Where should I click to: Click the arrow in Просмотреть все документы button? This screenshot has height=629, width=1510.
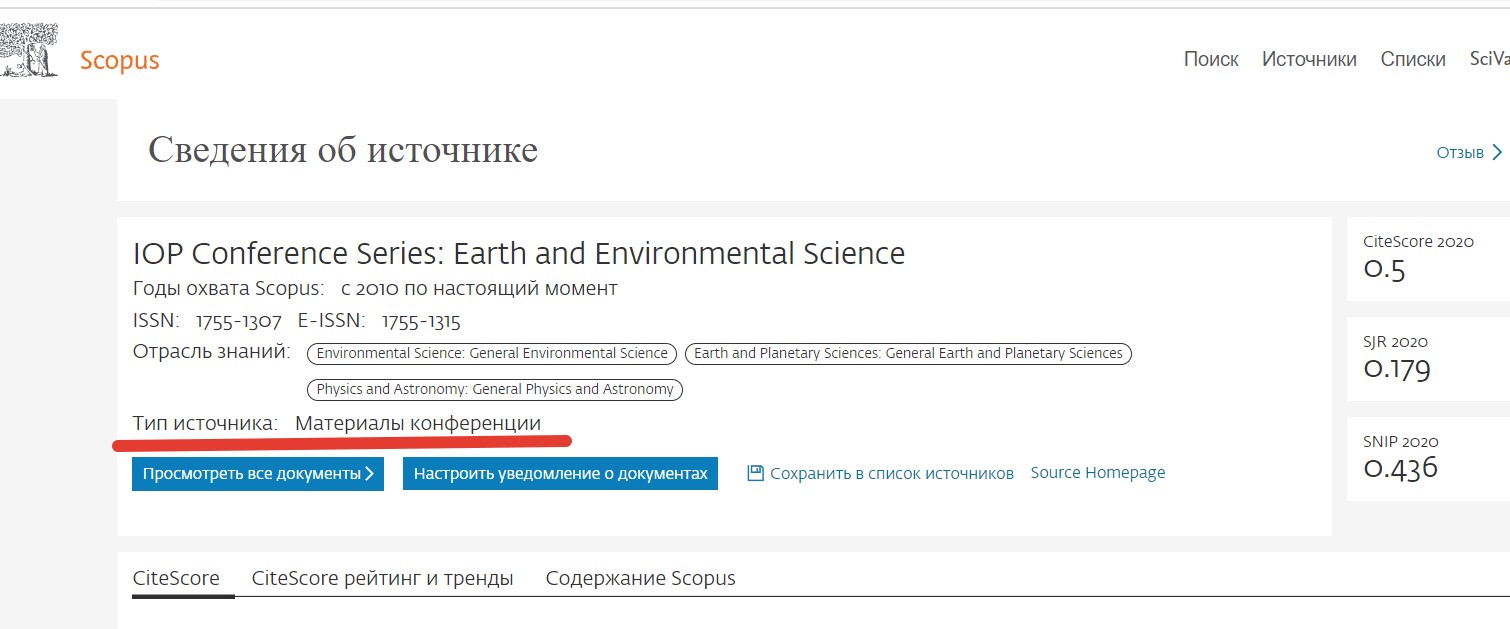click(x=370, y=473)
